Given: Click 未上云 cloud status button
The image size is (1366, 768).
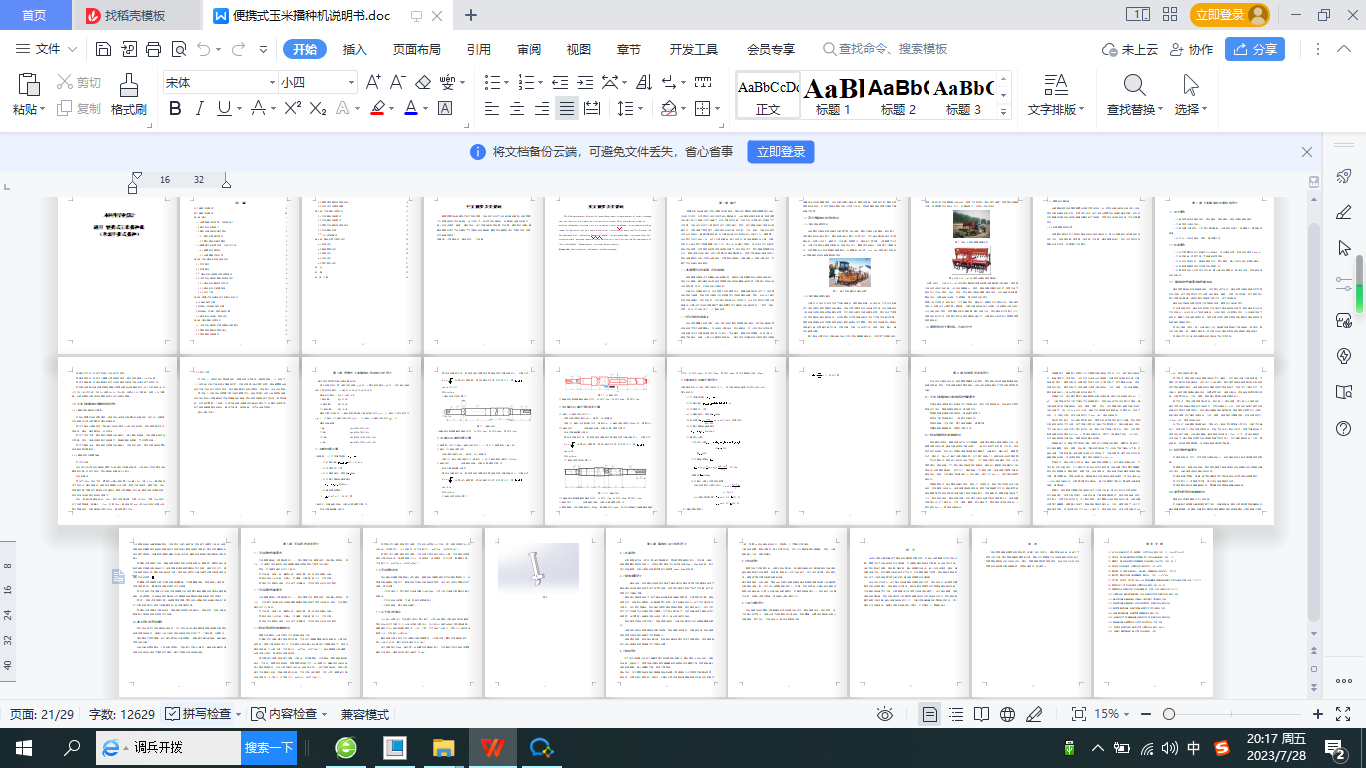Looking at the screenshot, I should pyautogui.click(x=1129, y=49).
